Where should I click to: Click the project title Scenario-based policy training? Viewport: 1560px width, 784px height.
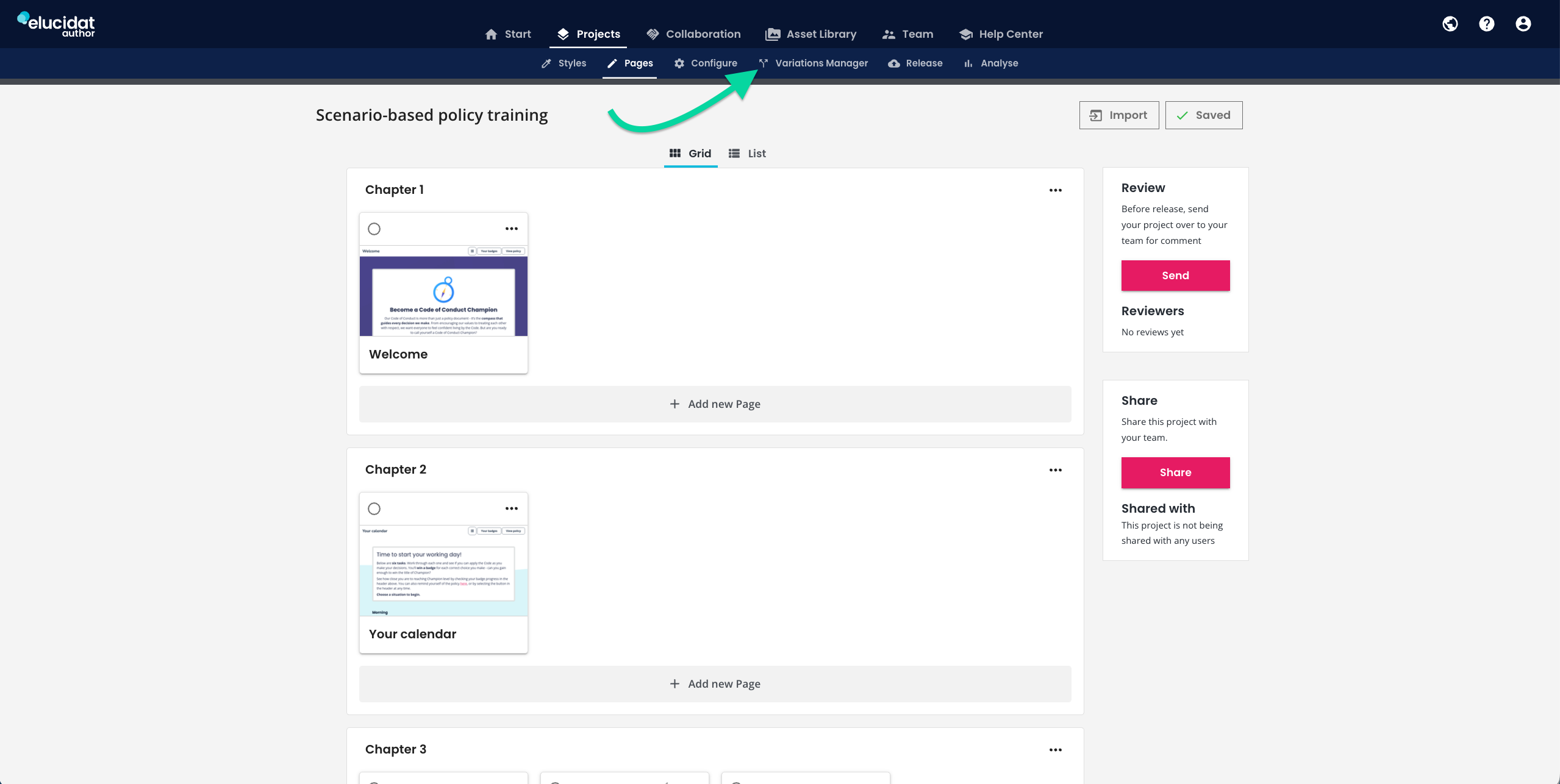click(432, 115)
